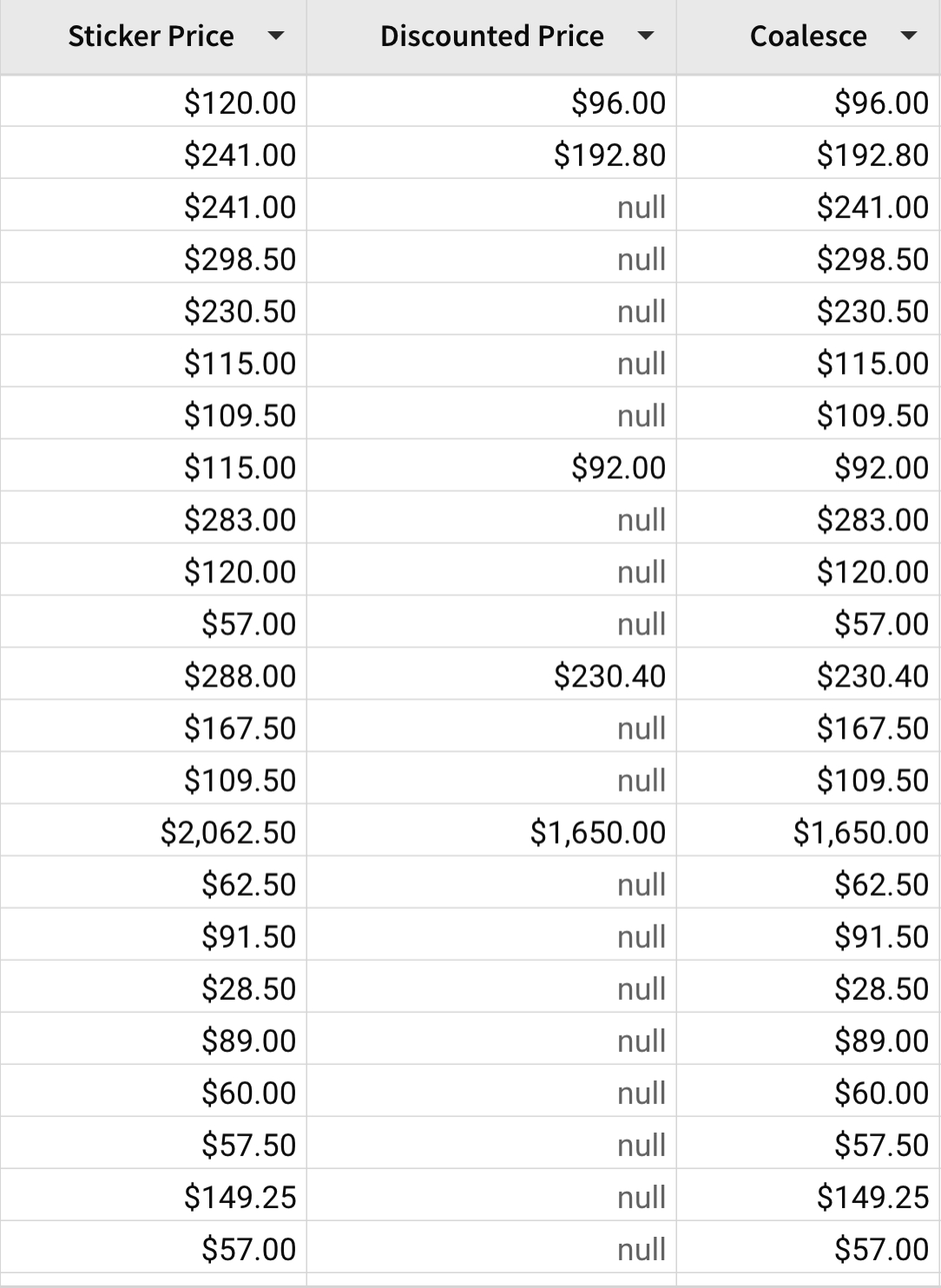Open the Discounted Price column dropdown arrow
This screenshot has width=941, height=1288.
[x=645, y=36]
